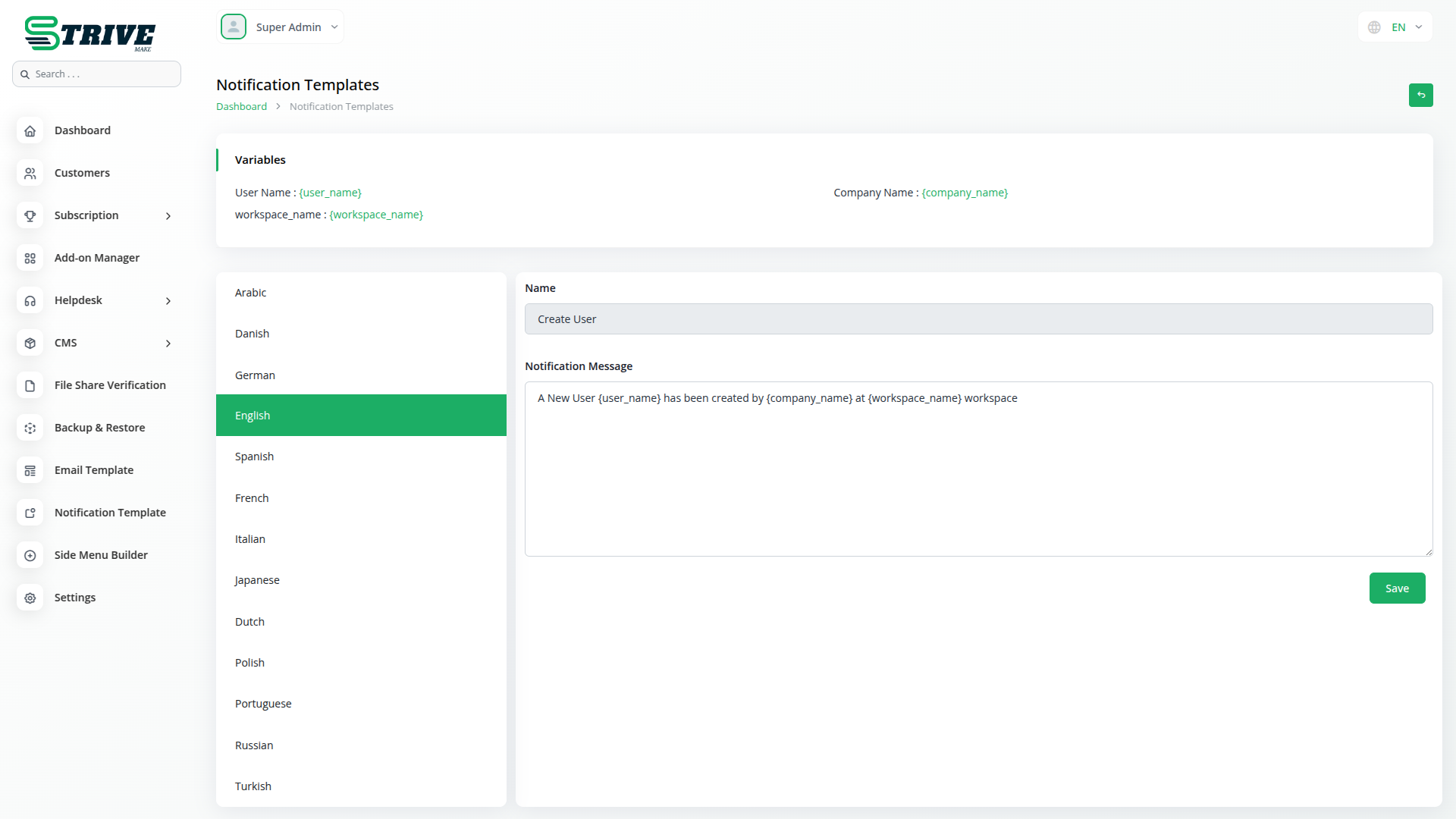Open the EN language selector dropdown
The image size is (1456, 819).
pos(1395,27)
